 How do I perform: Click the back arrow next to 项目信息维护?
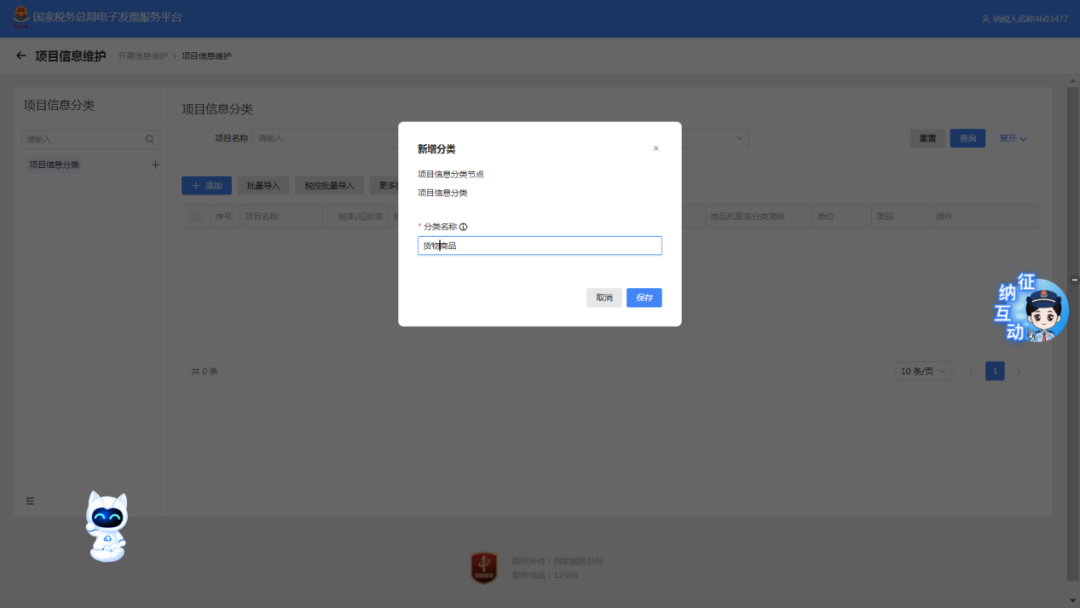click(21, 56)
